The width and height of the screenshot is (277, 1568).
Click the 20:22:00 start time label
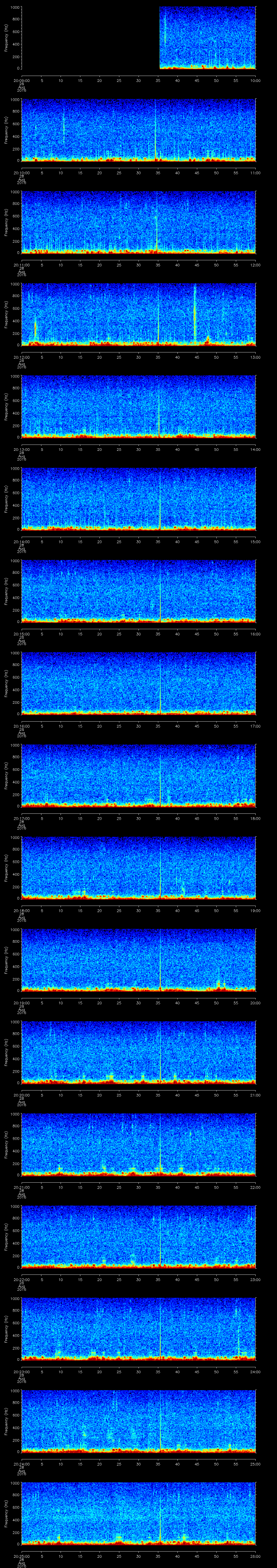(21, 1279)
